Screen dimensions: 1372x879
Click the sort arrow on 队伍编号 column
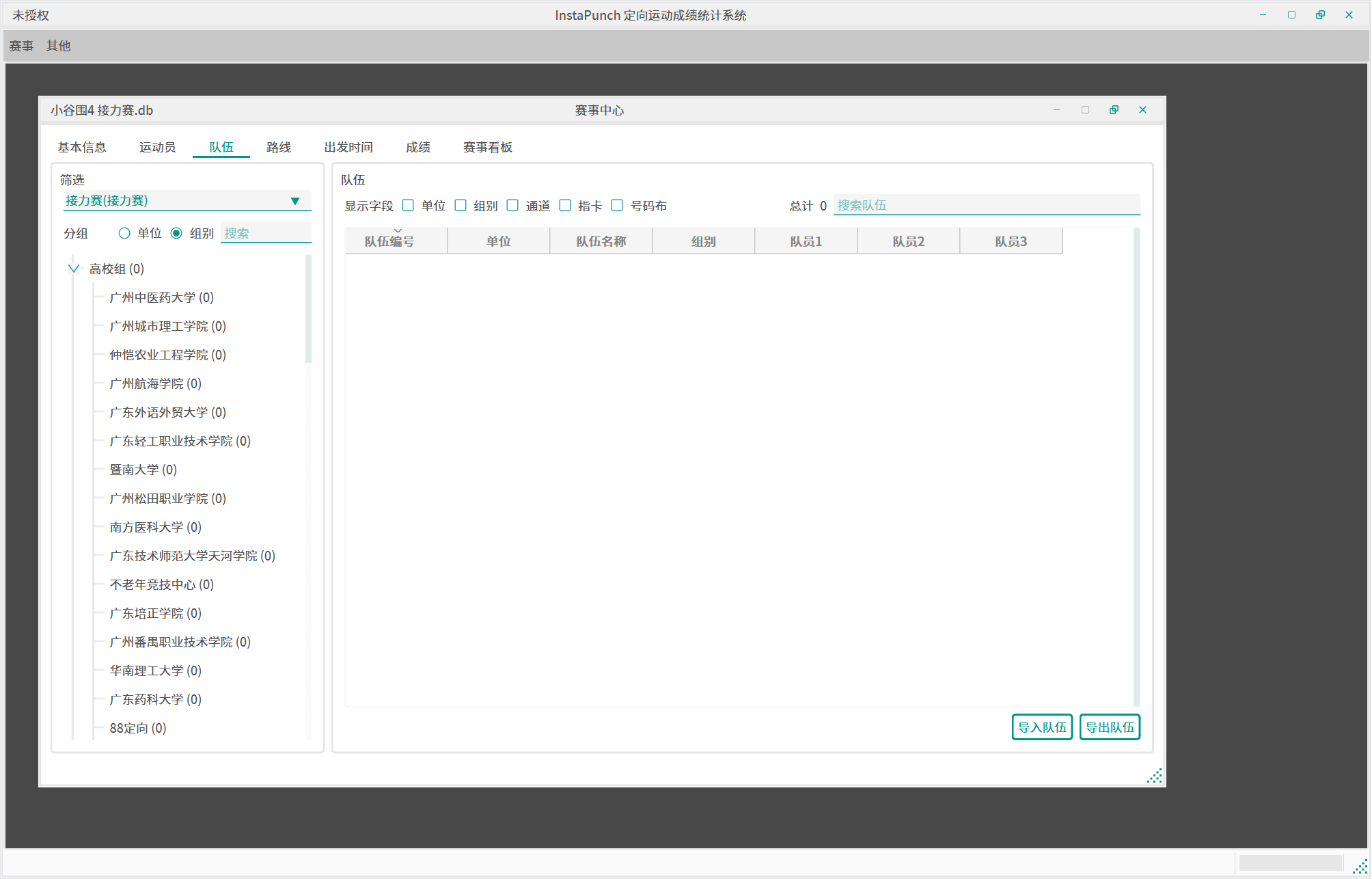[x=398, y=231]
